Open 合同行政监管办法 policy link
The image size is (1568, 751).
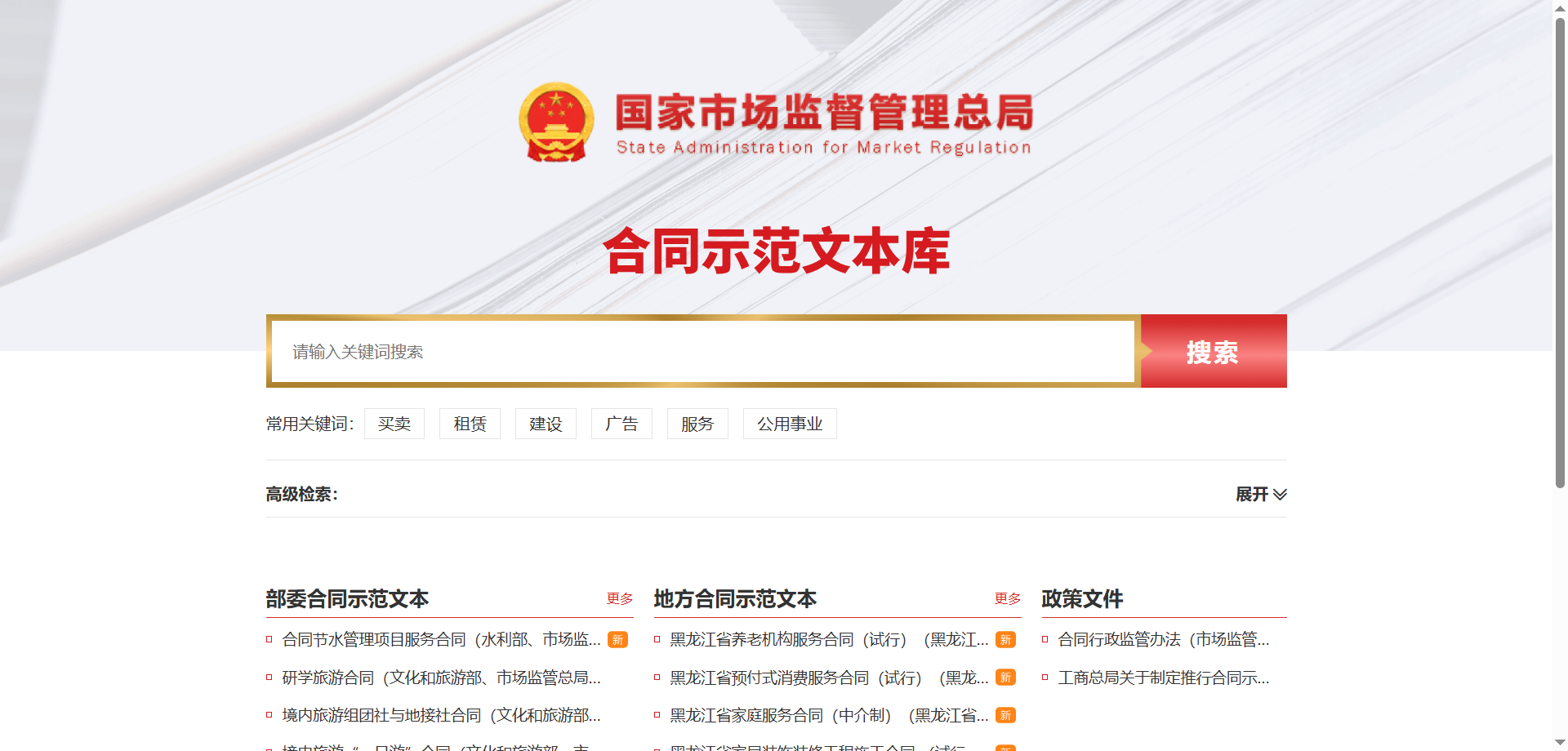point(1164,640)
